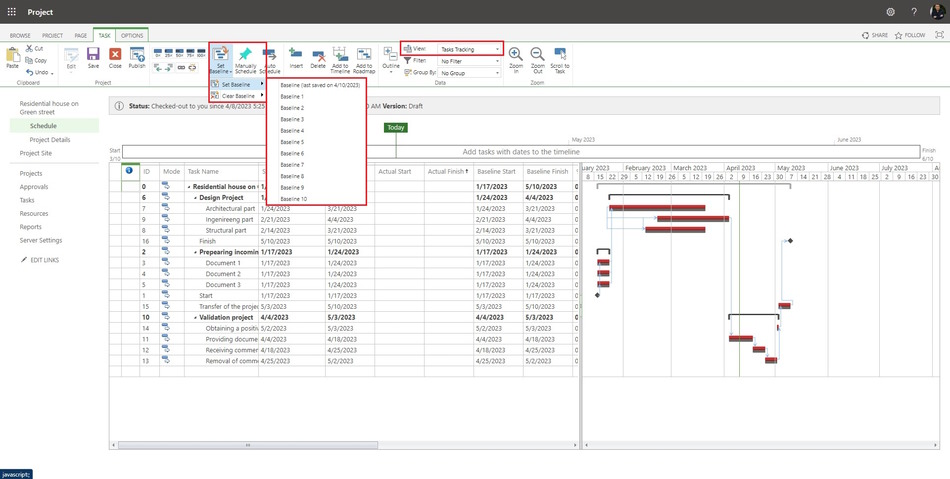This screenshot has height=479, width=950.
Task: Save the project
Action: click(93, 58)
